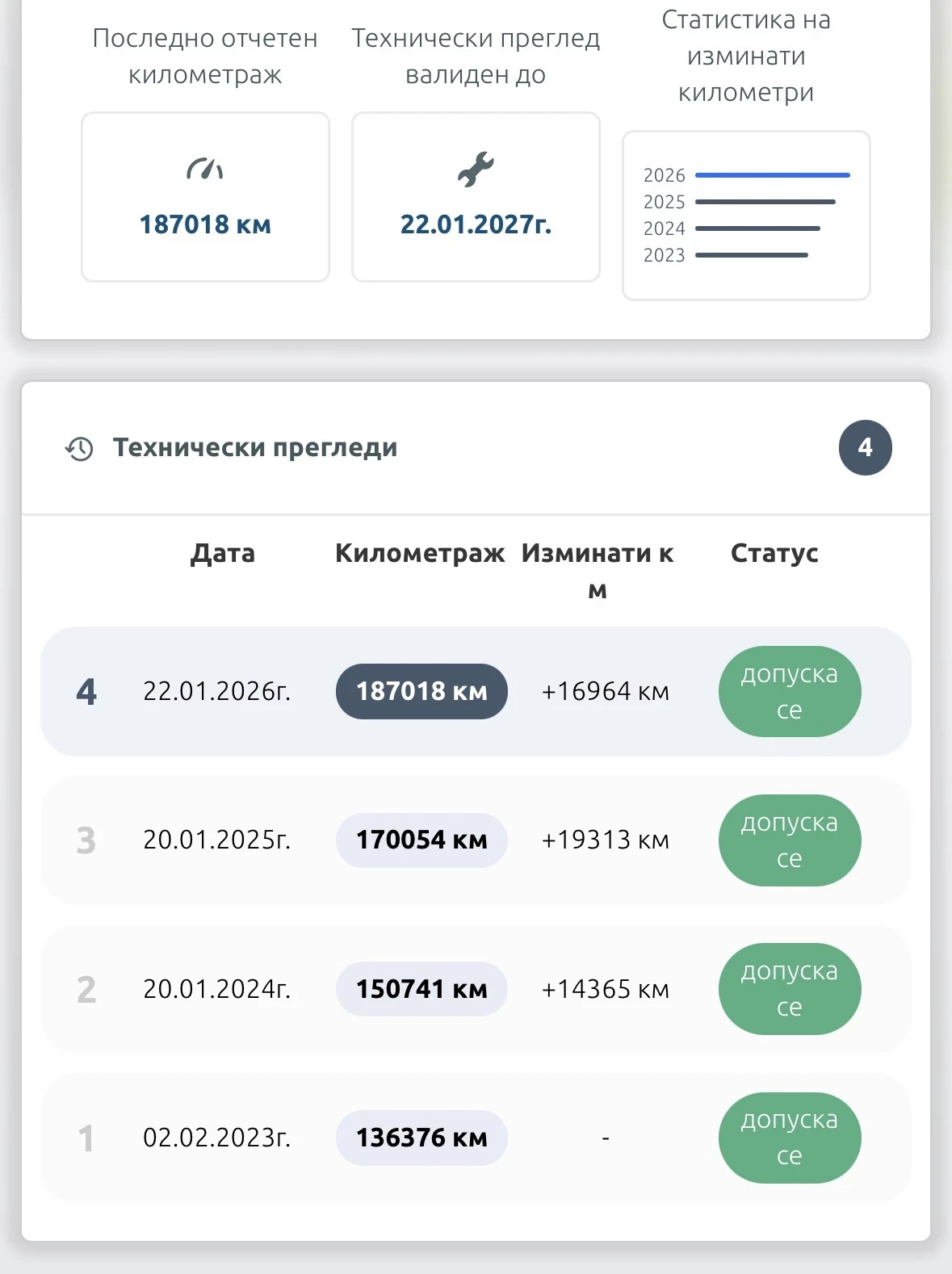This screenshot has width=952, height=1274.
Task: Click the speedometer icon above 187018 км
Action: click(205, 169)
